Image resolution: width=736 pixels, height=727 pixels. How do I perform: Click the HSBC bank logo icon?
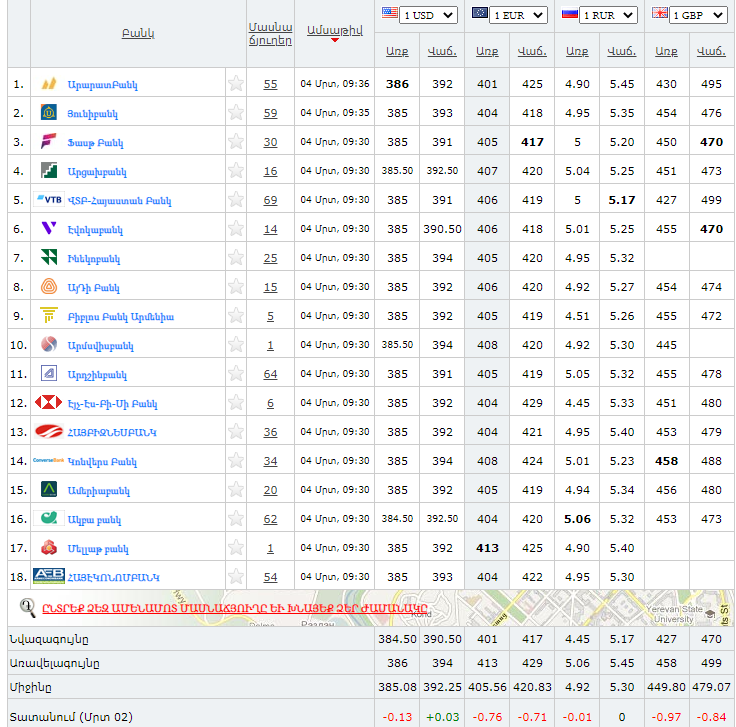pyautogui.click(x=49, y=402)
